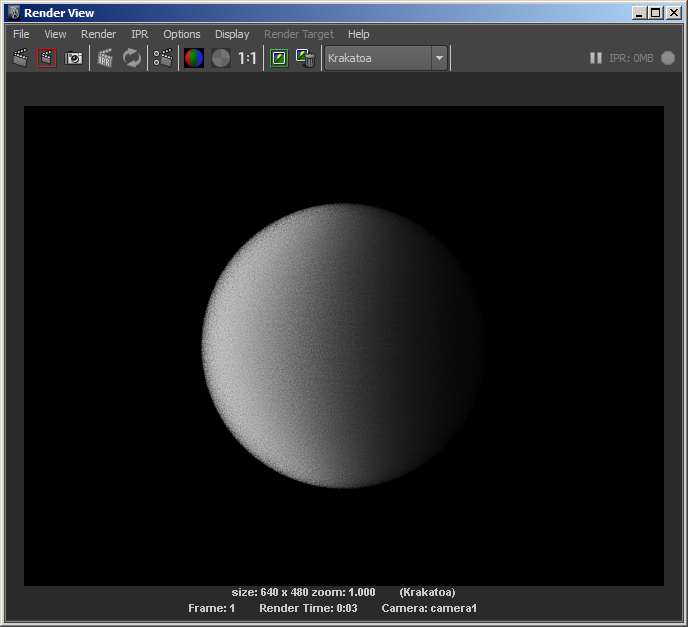This screenshot has height=627, width=688.
Task: Toggle the RGB channels display icon
Action: coord(194,58)
